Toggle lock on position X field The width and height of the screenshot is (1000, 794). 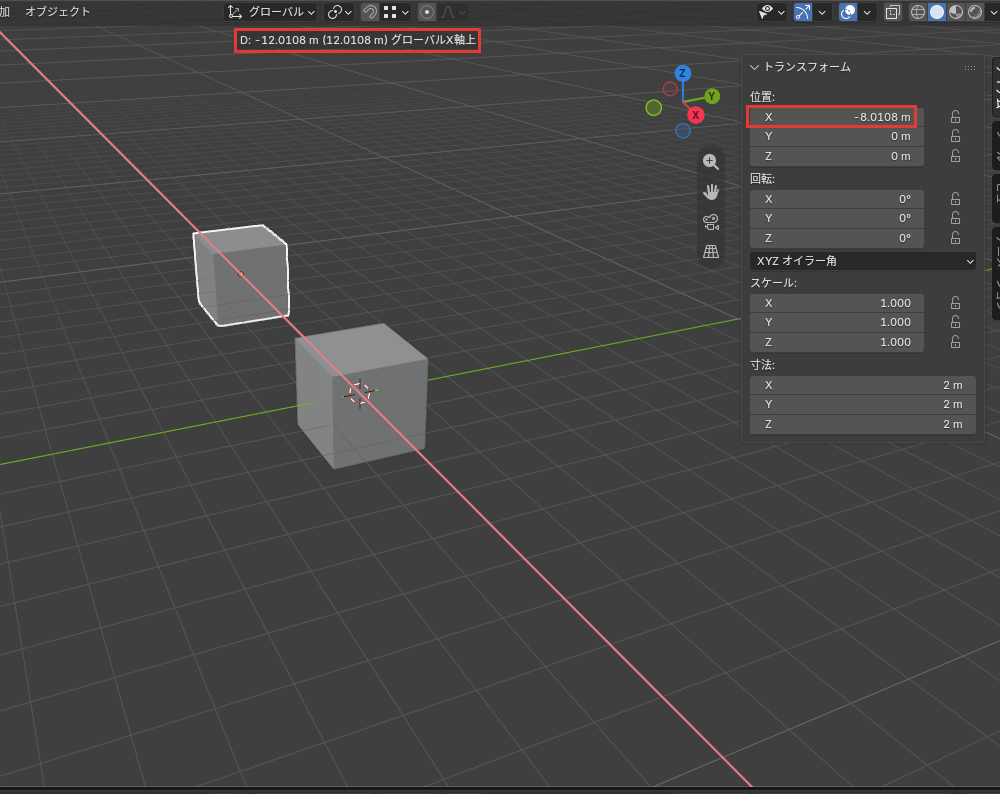click(955, 117)
